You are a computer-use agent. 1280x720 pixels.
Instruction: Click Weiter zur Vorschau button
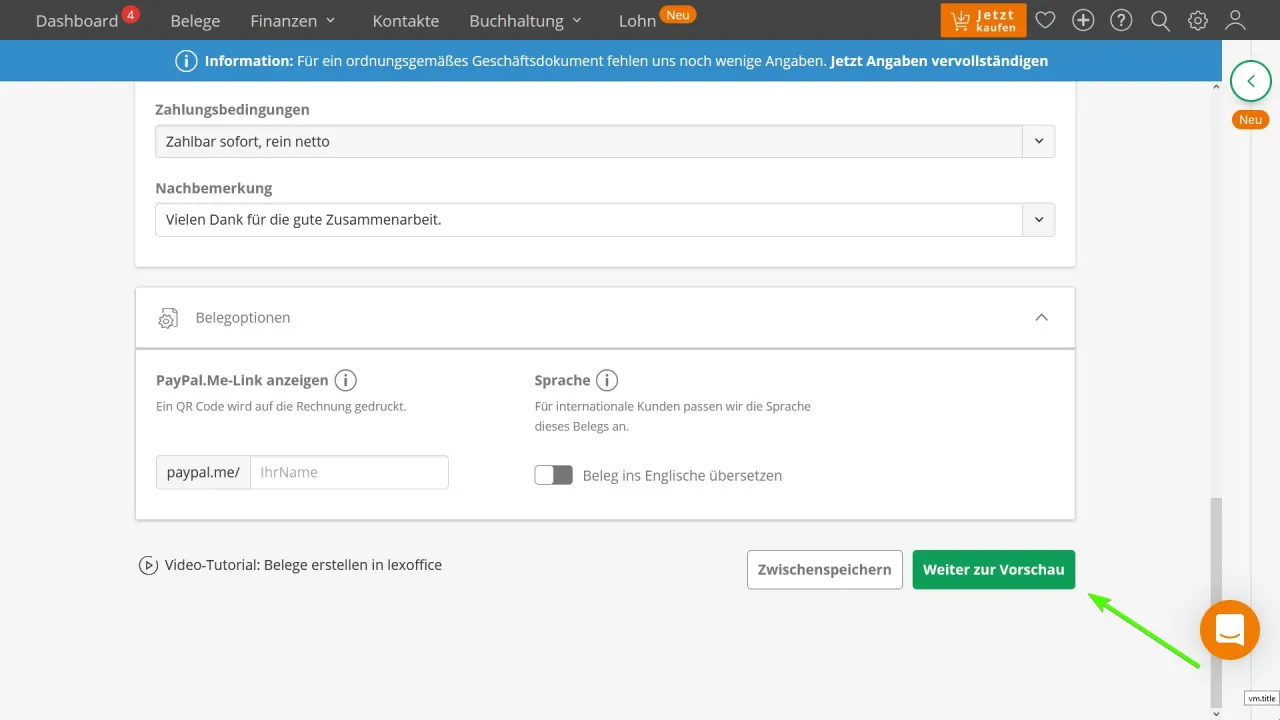(x=993, y=570)
